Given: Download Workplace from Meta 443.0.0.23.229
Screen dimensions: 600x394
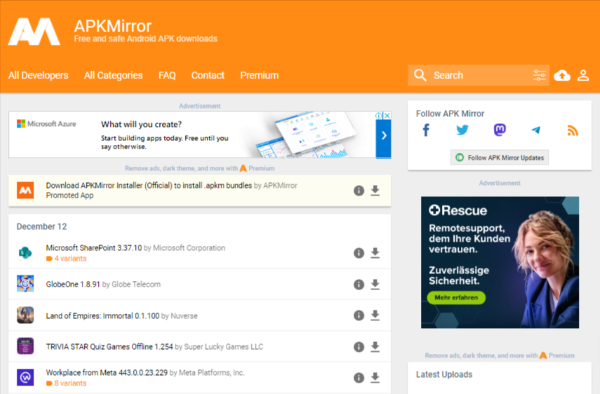Looking at the screenshot, I should click(x=375, y=378).
